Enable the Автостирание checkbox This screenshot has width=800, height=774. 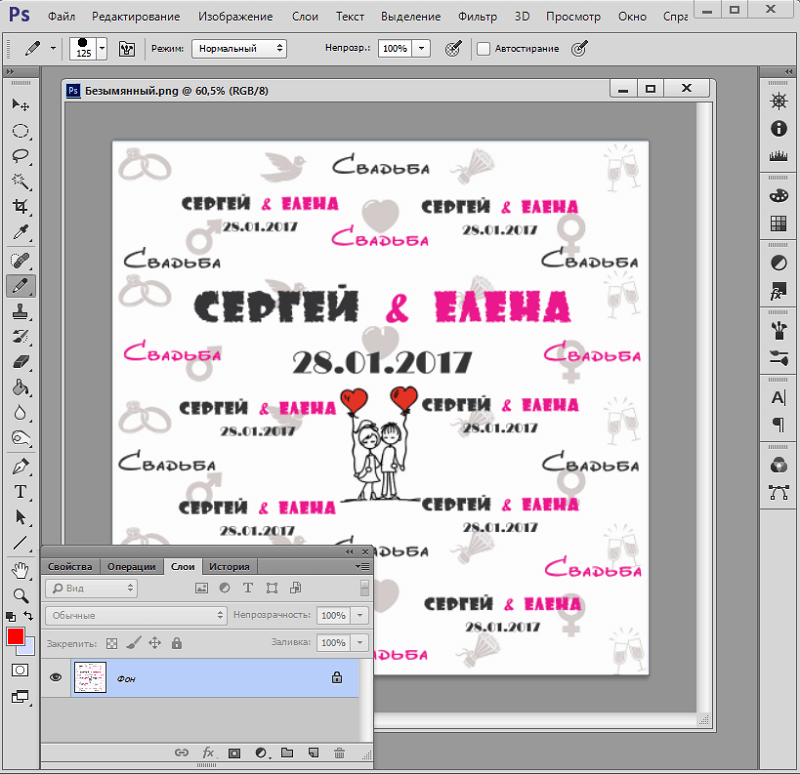click(484, 48)
